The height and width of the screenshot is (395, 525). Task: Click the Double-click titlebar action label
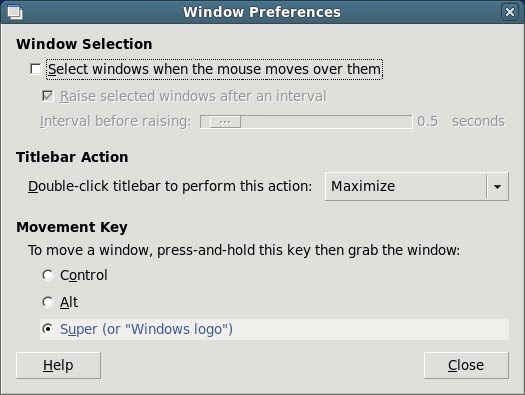click(x=170, y=186)
